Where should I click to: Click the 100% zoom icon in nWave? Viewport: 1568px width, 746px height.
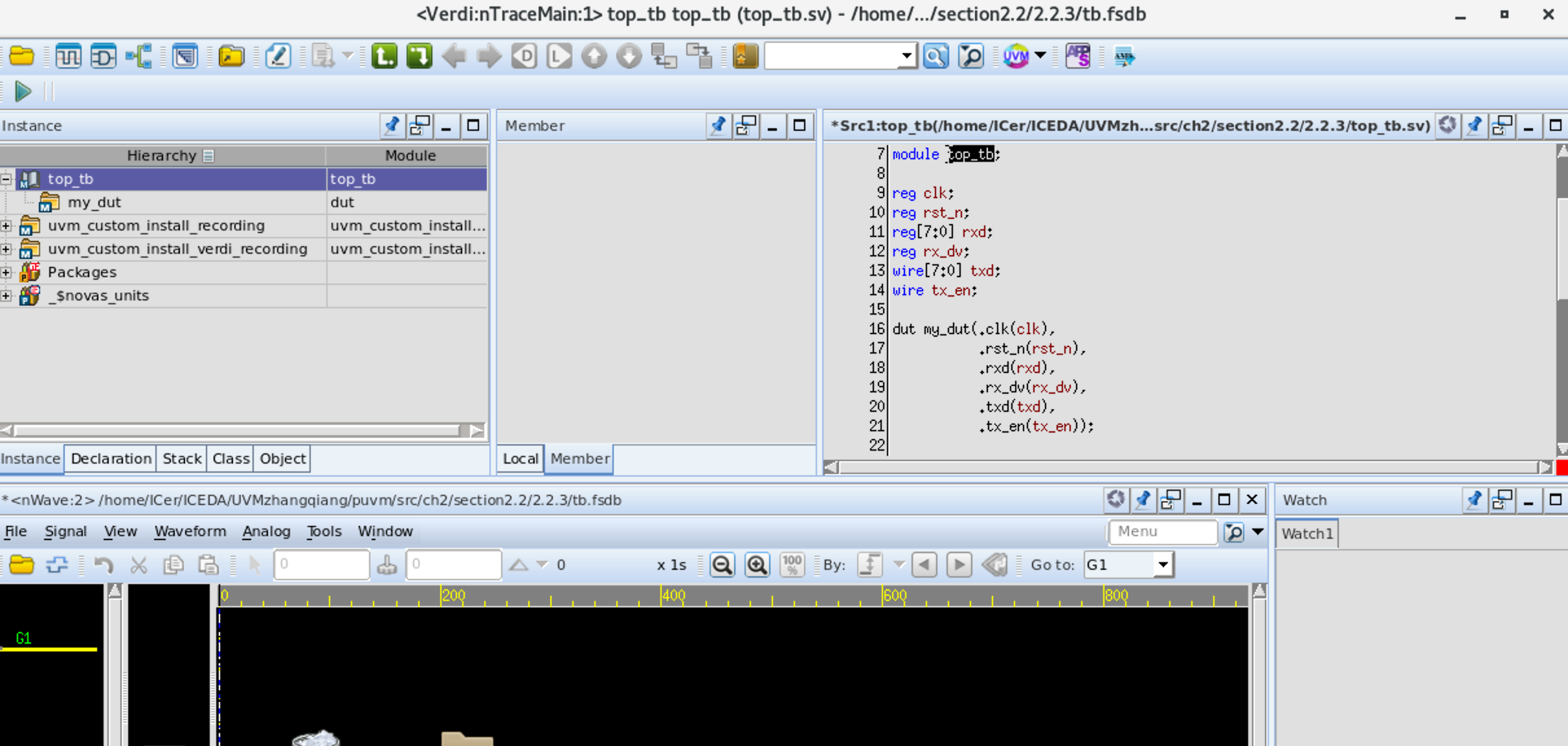click(792, 565)
